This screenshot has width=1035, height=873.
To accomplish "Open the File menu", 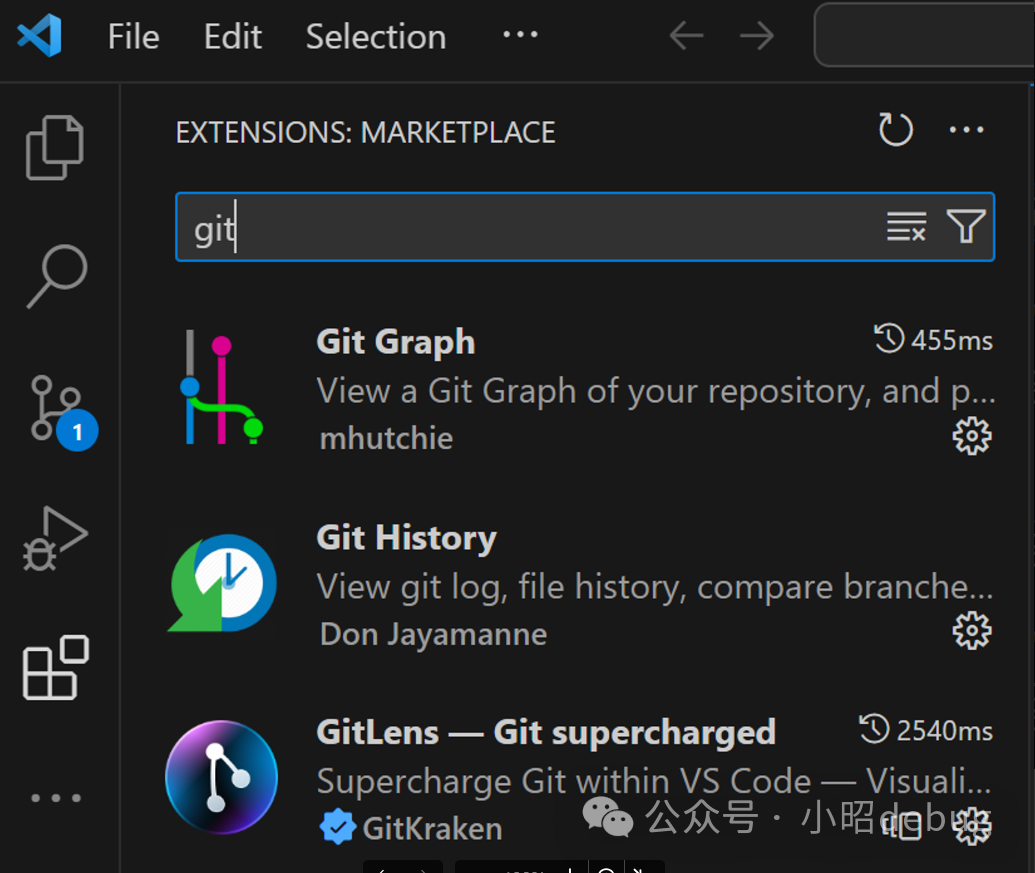I will coord(133,36).
